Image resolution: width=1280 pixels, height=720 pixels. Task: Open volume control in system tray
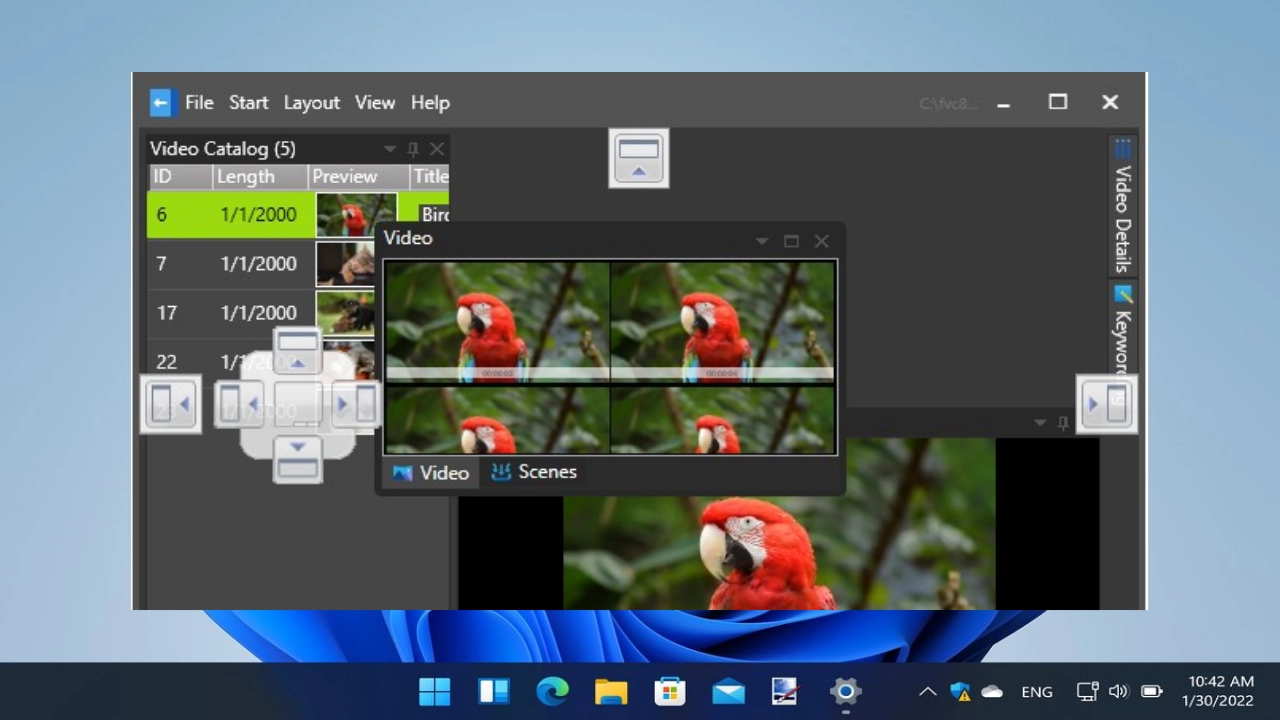click(x=1118, y=691)
